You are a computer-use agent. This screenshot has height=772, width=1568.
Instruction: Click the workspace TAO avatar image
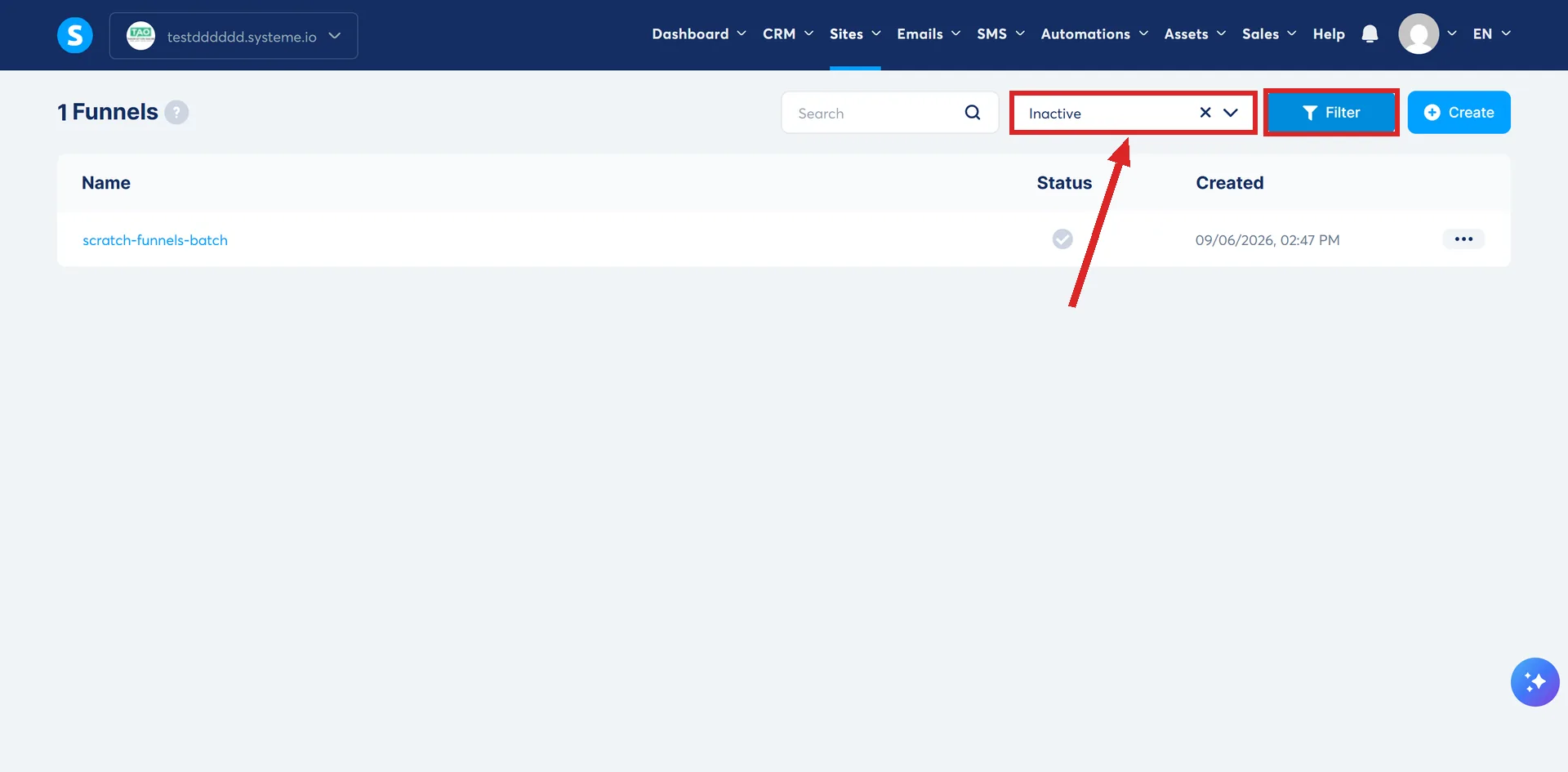coord(140,35)
